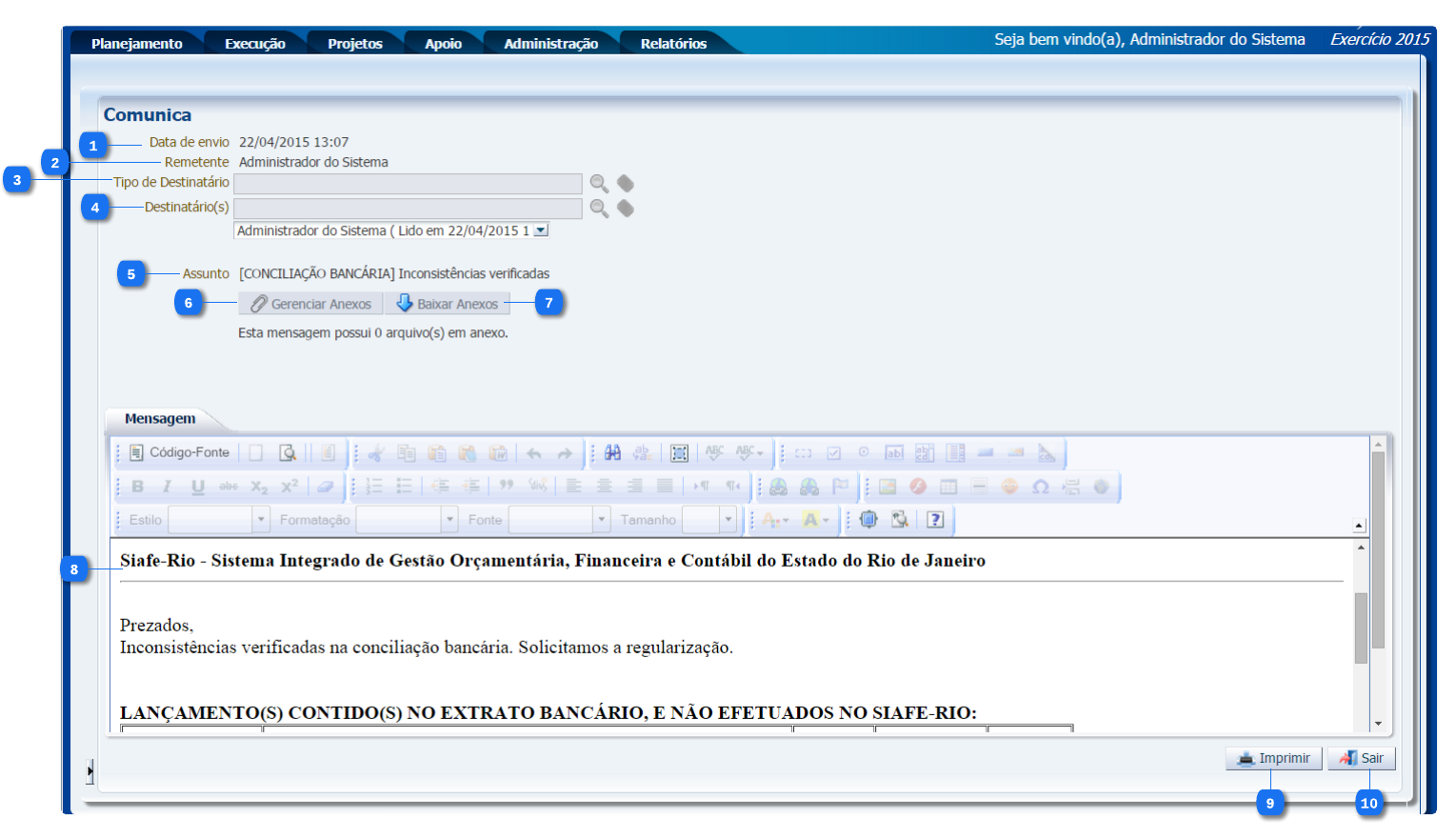Expand the recipient list dropdown
Image resolution: width=1456 pixels, height=838 pixels.
541,230
